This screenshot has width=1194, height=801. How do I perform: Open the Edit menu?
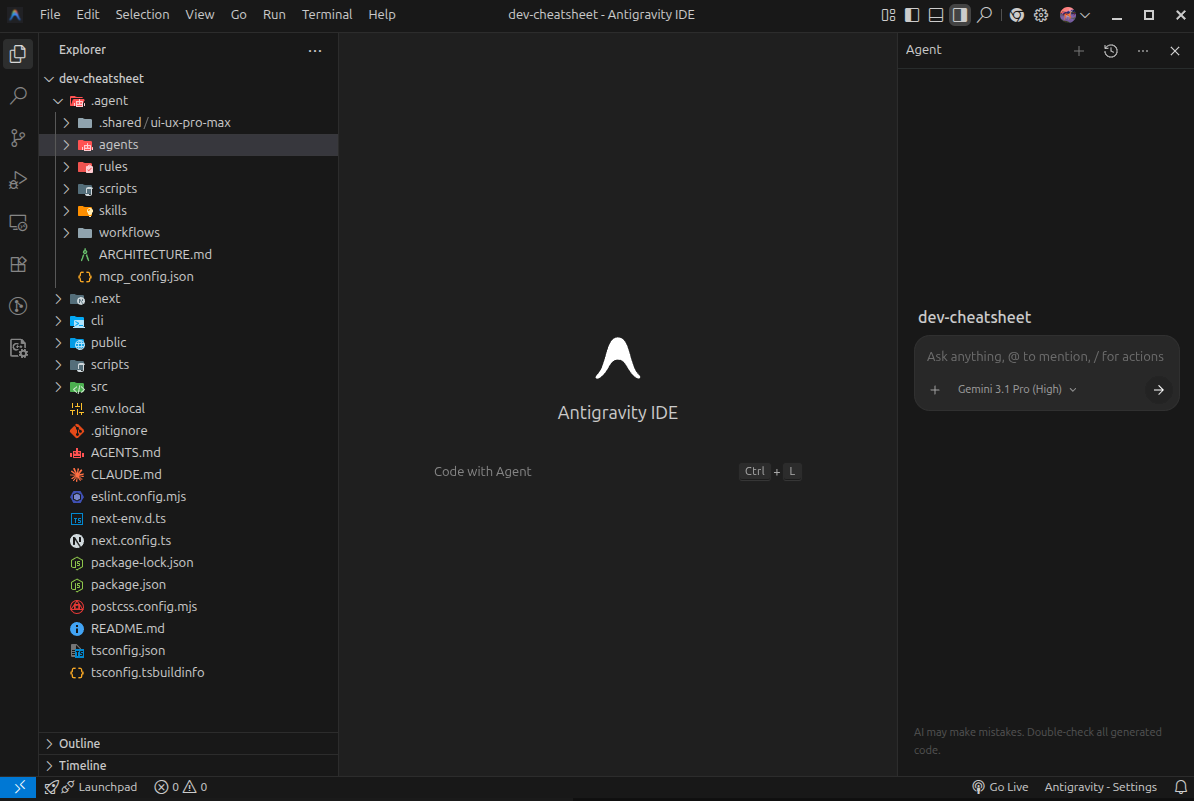coord(88,14)
